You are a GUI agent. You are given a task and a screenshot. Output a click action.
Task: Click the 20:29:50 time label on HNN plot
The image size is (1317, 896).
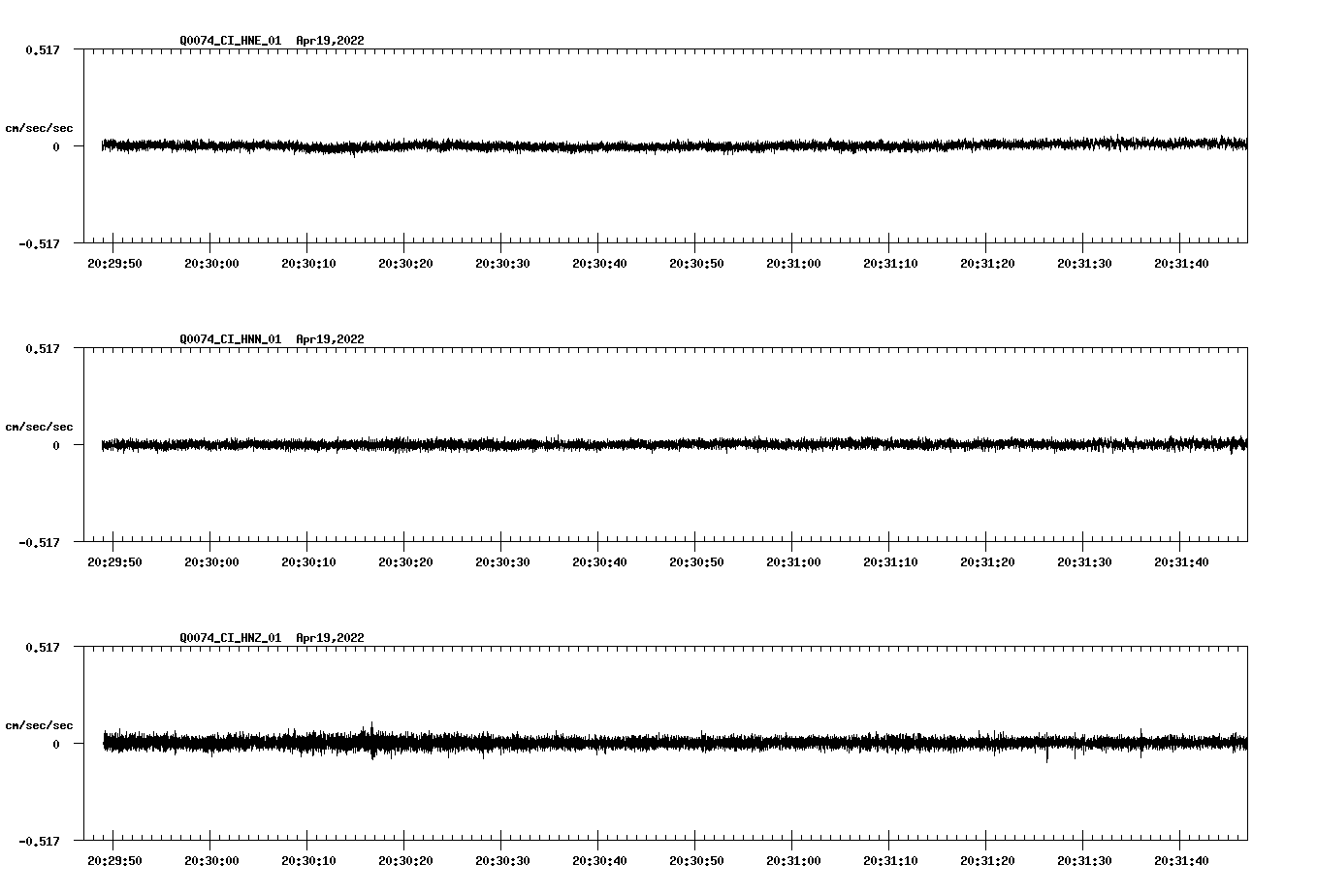(x=114, y=562)
